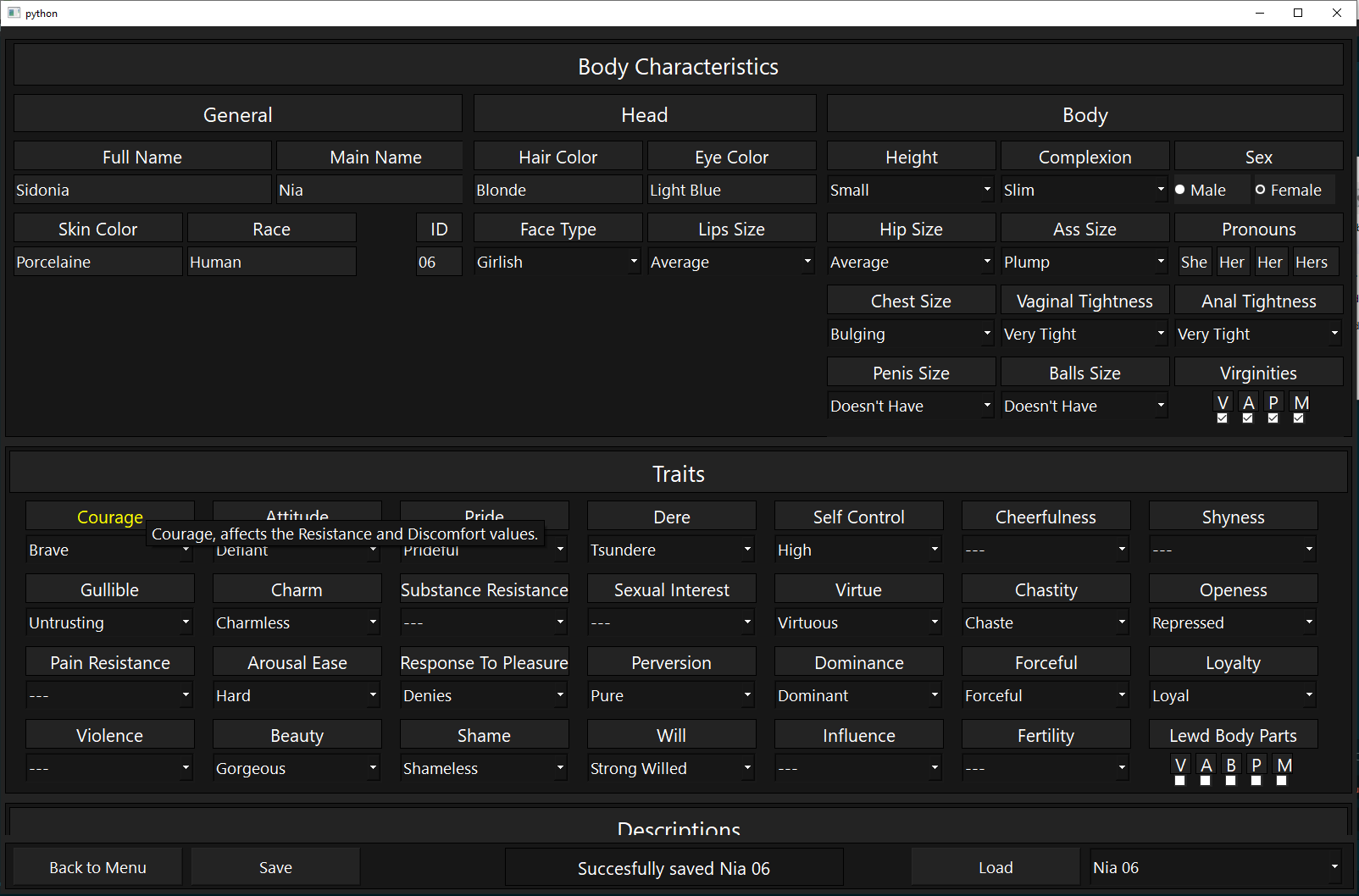Image resolution: width=1359 pixels, height=896 pixels.
Task: Select the Male sex radio button
Action: 1180,190
